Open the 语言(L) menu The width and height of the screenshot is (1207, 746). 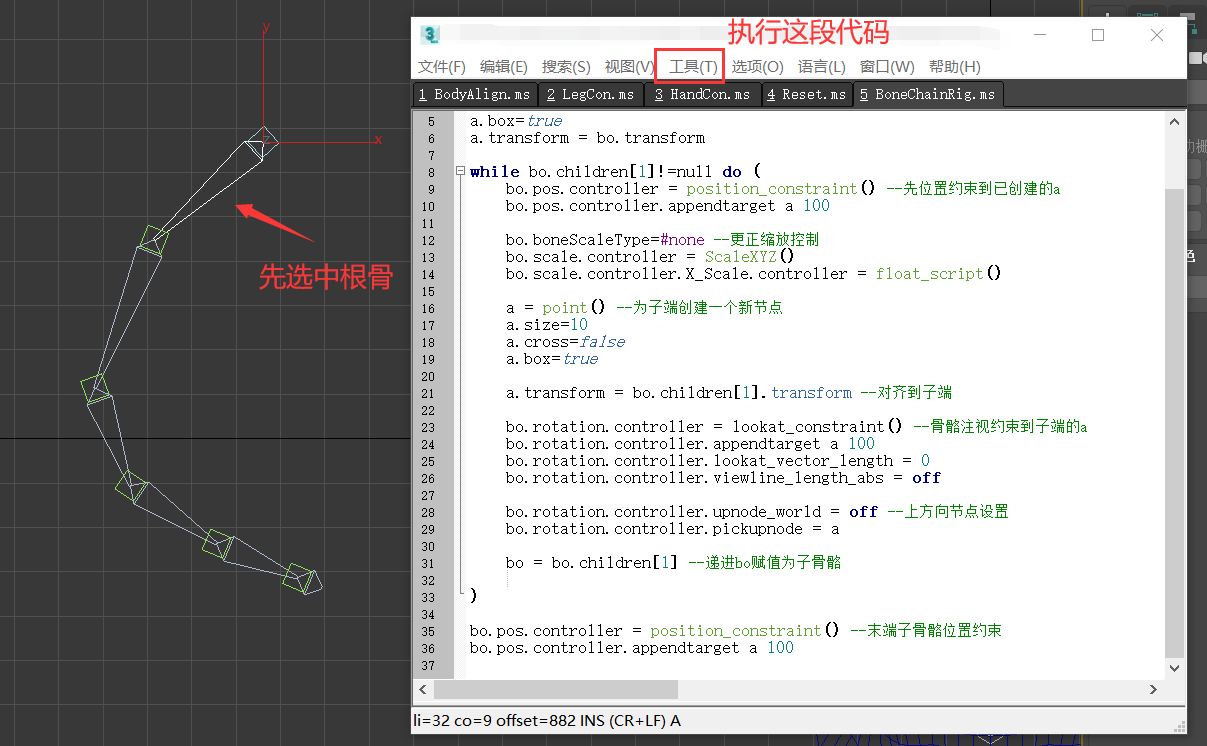click(x=821, y=67)
